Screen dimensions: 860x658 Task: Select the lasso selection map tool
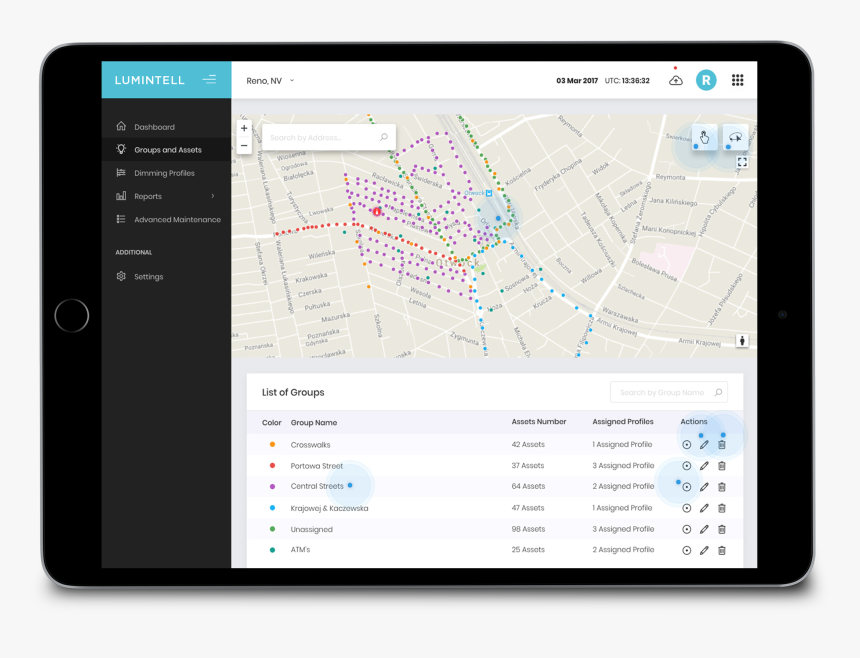coord(735,137)
